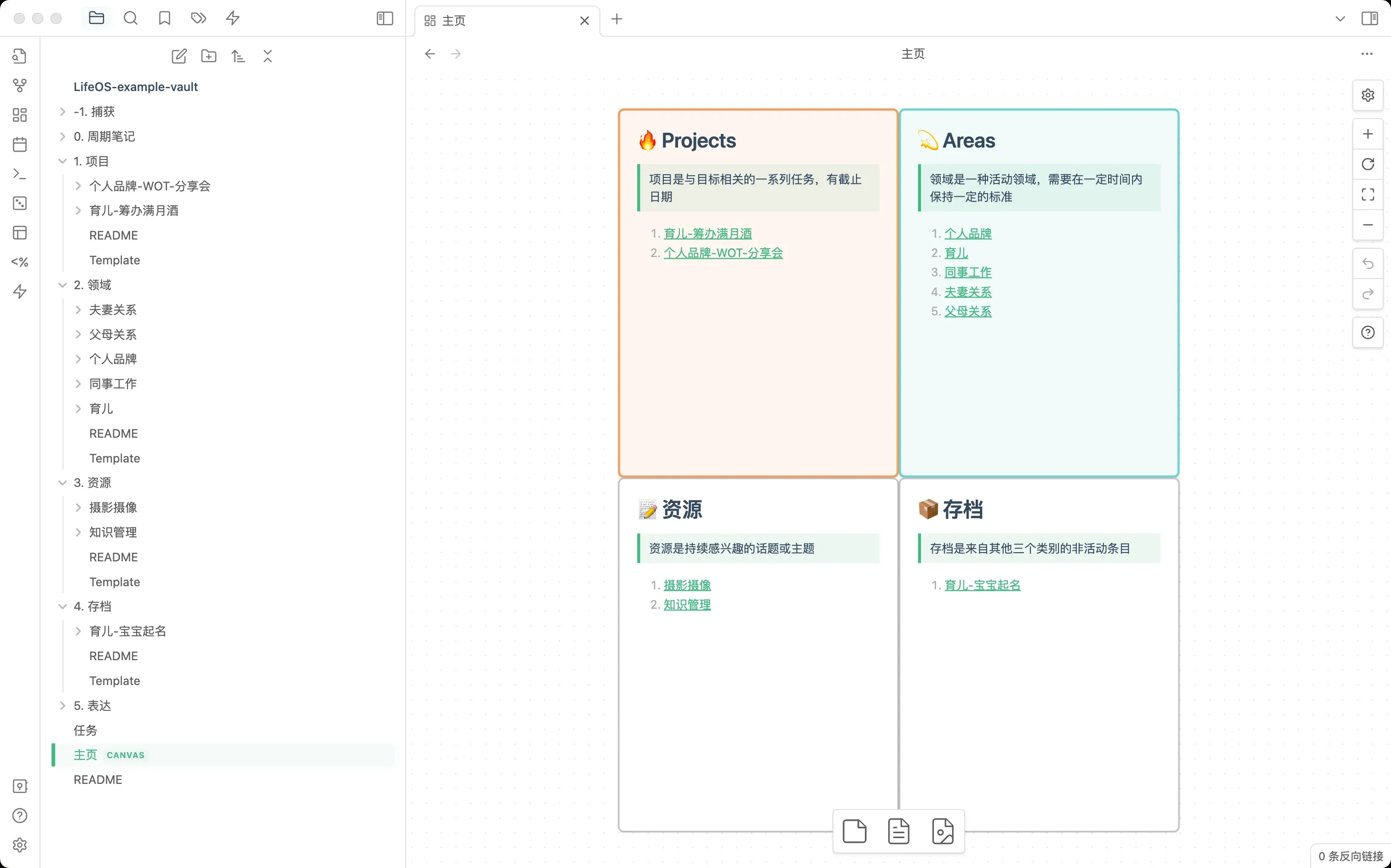Screen dimensions: 1391x868
Task: Open the tags panel icon
Action: [x=198, y=18]
